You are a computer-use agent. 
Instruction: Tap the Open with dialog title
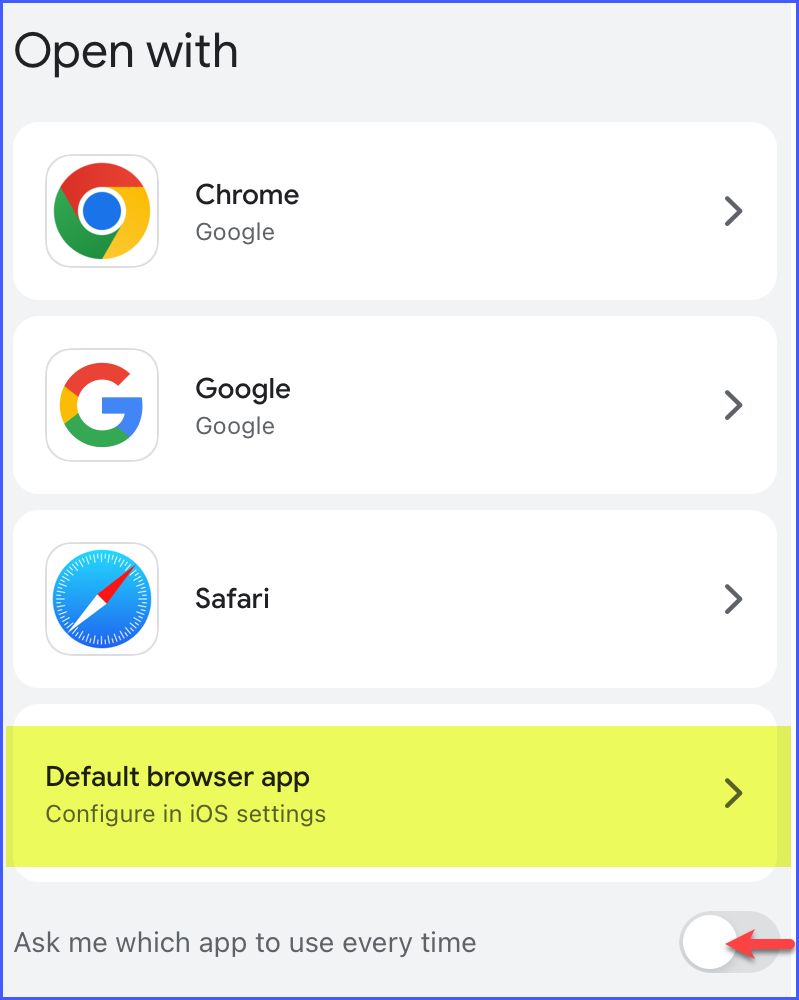[x=126, y=50]
